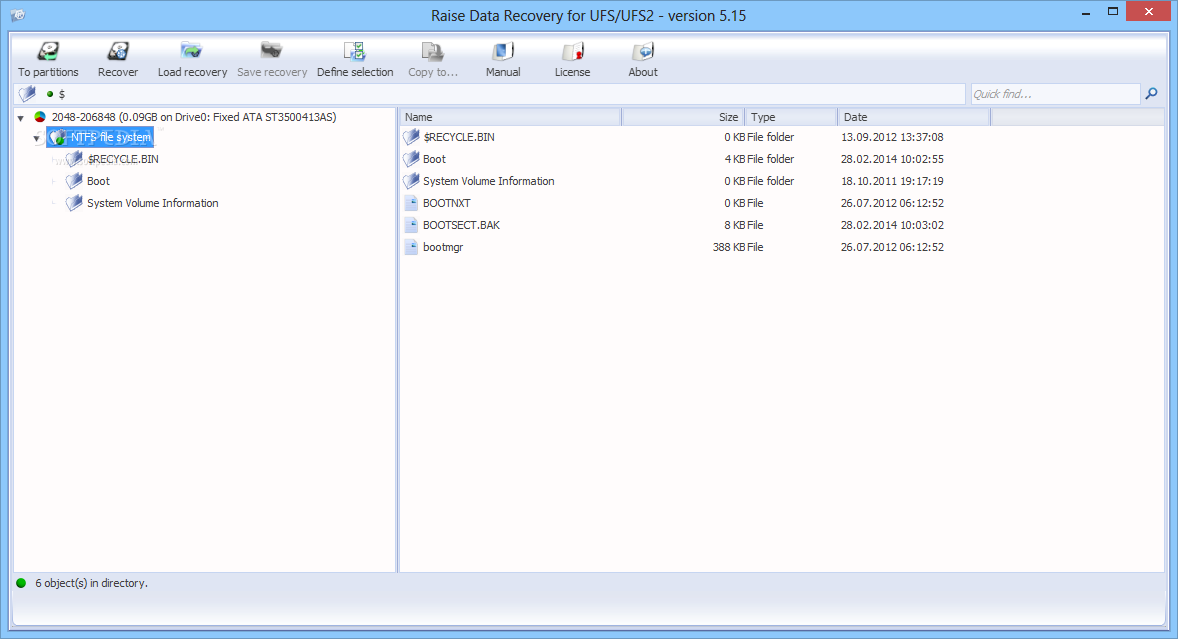The image size is (1178, 639).
Task: Click the Recover toolbar icon
Action: 118,51
